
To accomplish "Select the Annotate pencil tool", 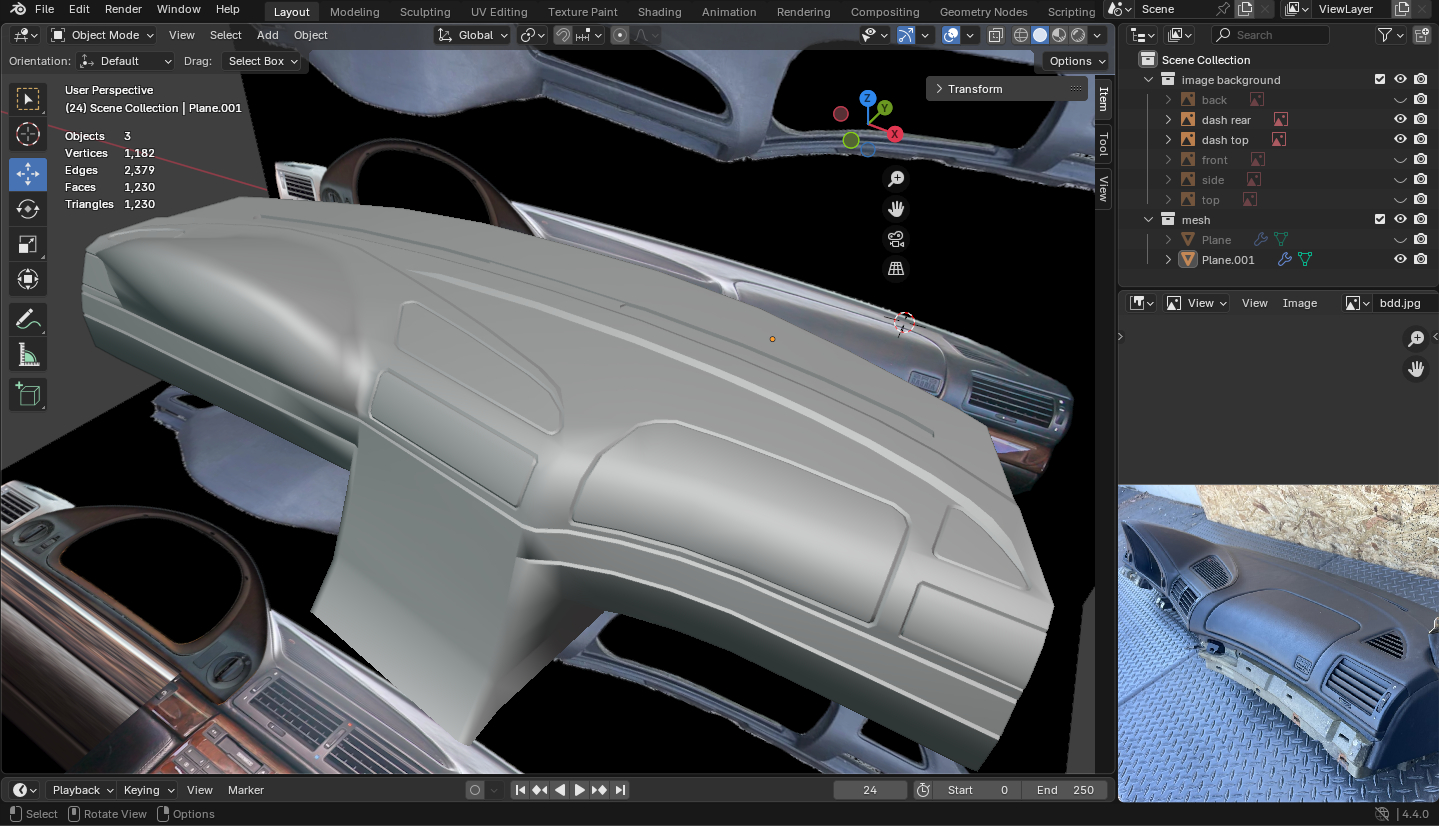I will tap(28, 320).
